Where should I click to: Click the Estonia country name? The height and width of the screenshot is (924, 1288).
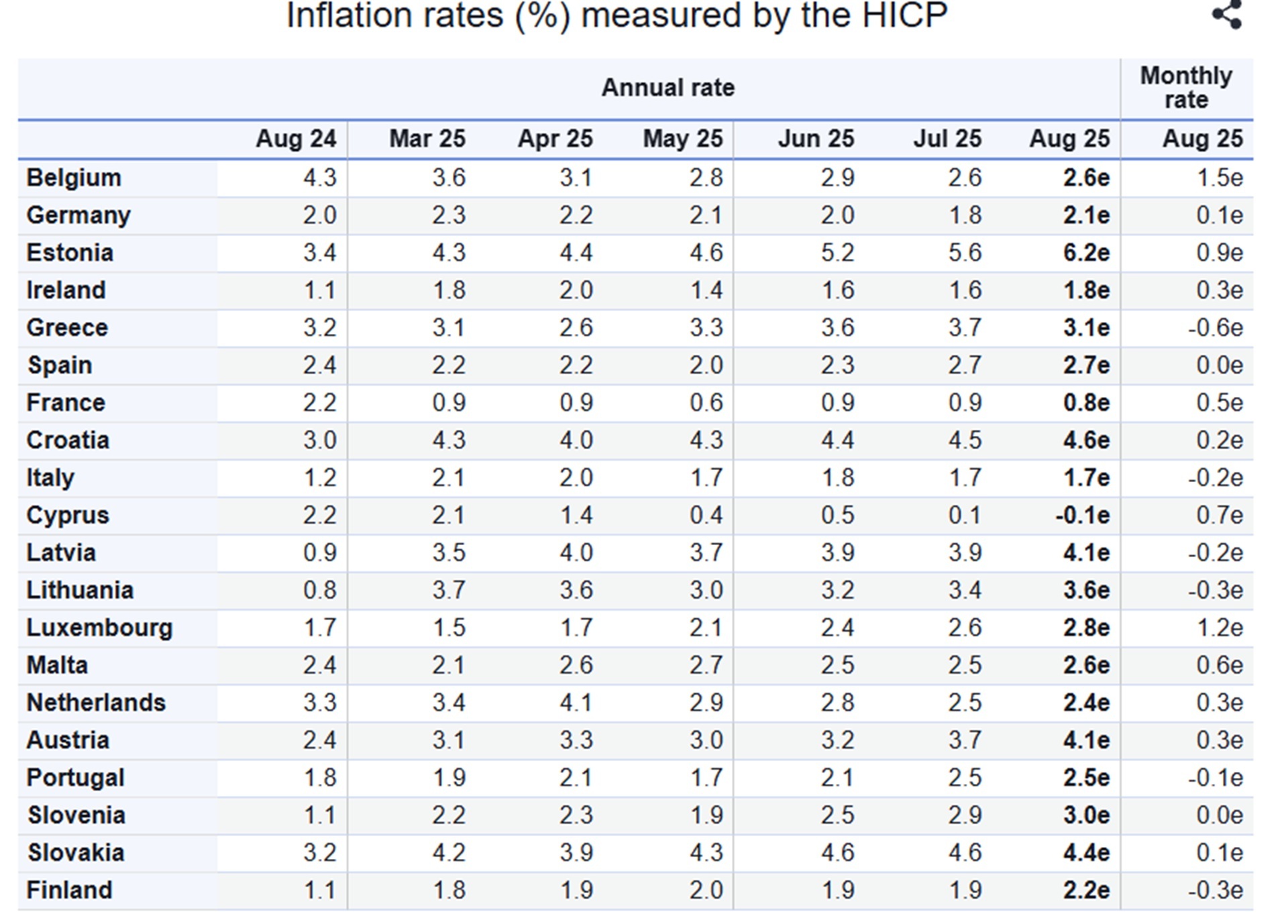click(x=70, y=253)
